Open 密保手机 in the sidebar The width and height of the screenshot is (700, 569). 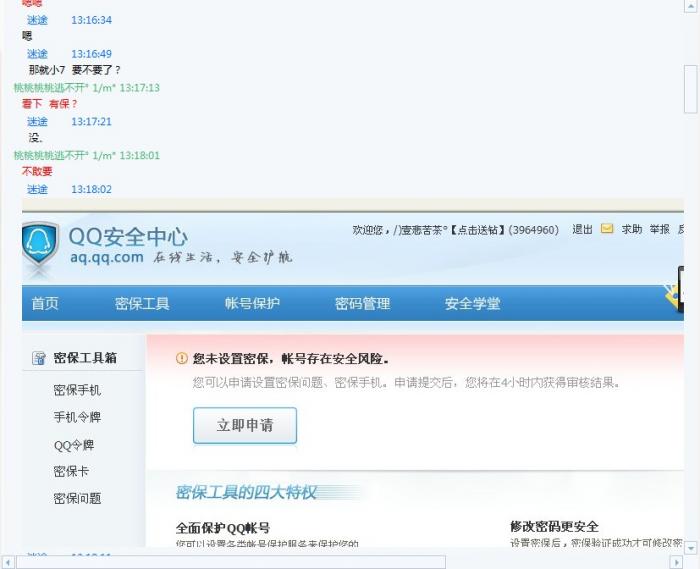point(77,390)
